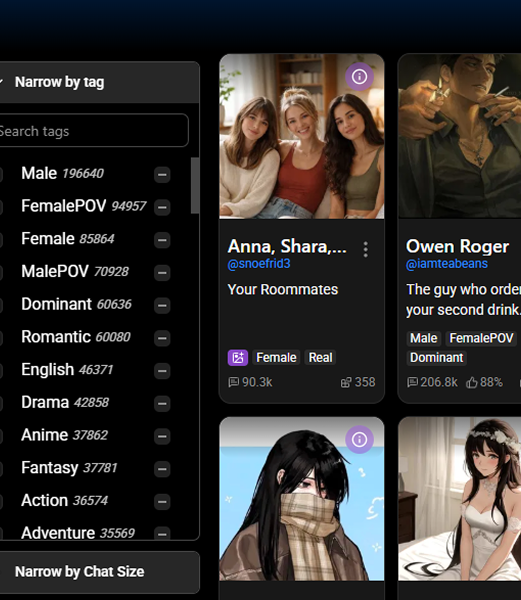This screenshot has height=600, width=521.
Task: Open info icon on the scarf character card
Action: tap(359, 440)
